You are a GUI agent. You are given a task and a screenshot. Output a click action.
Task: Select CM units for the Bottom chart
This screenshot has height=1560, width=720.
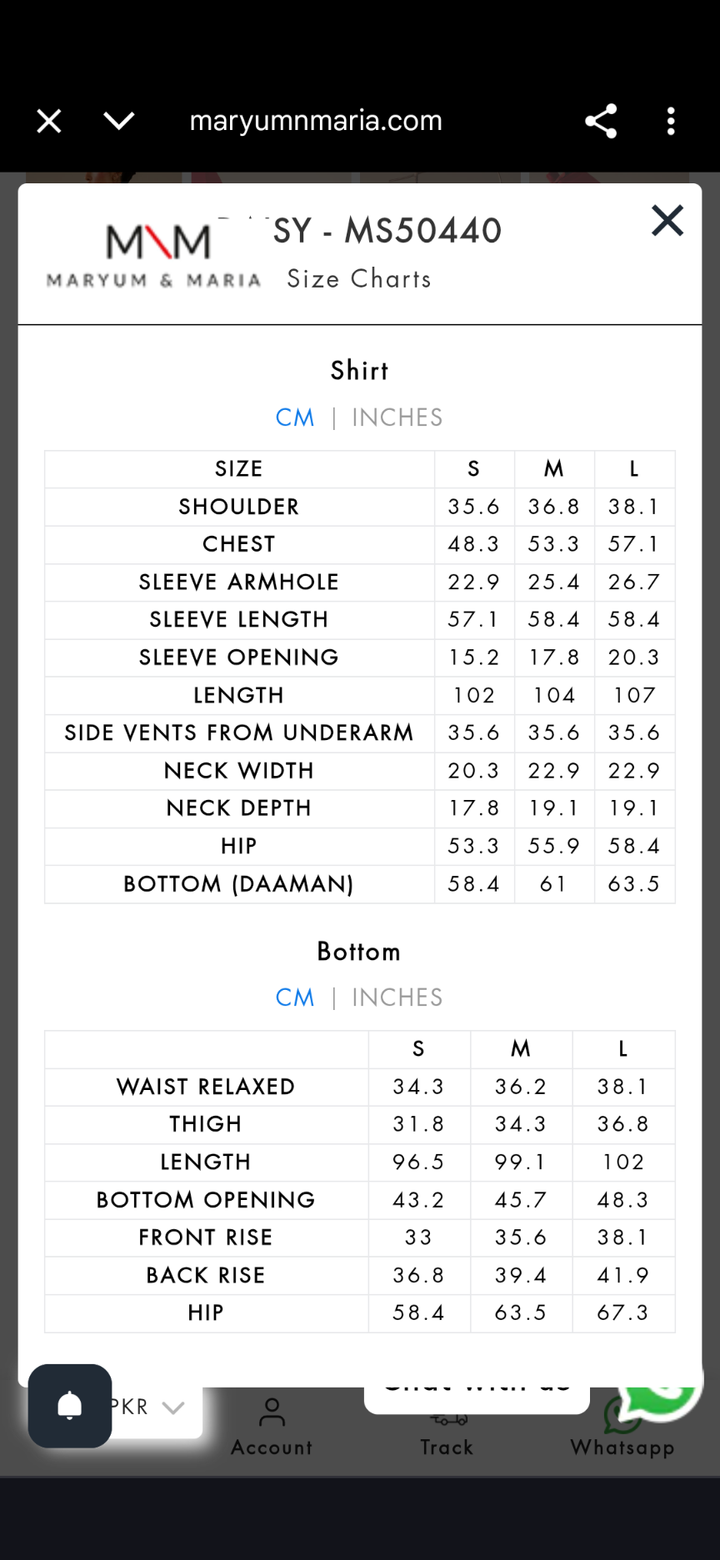coord(295,998)
